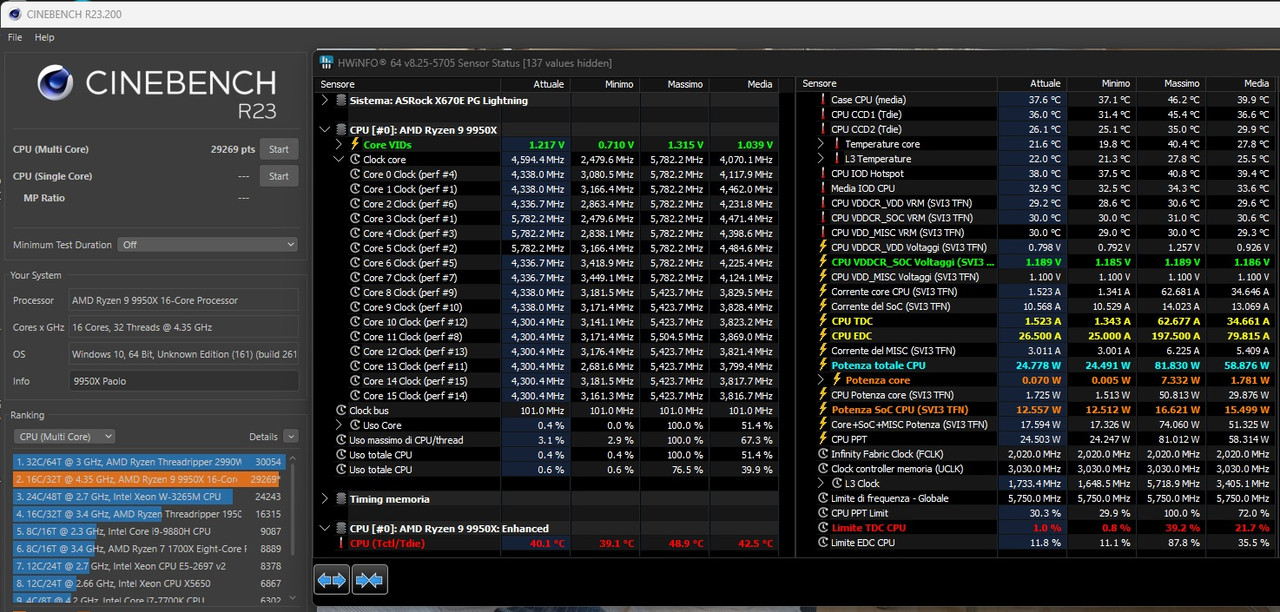Select ranking entry 2: AMD Ryzen 9 9950X

149,479
